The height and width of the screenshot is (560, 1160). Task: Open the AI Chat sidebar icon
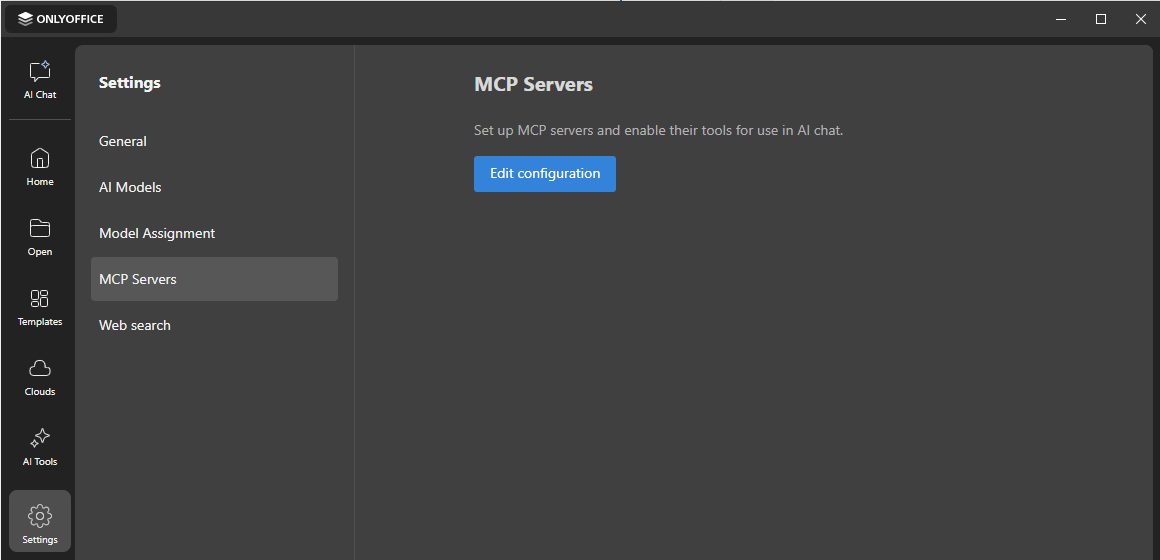click(x=40, y=80)
